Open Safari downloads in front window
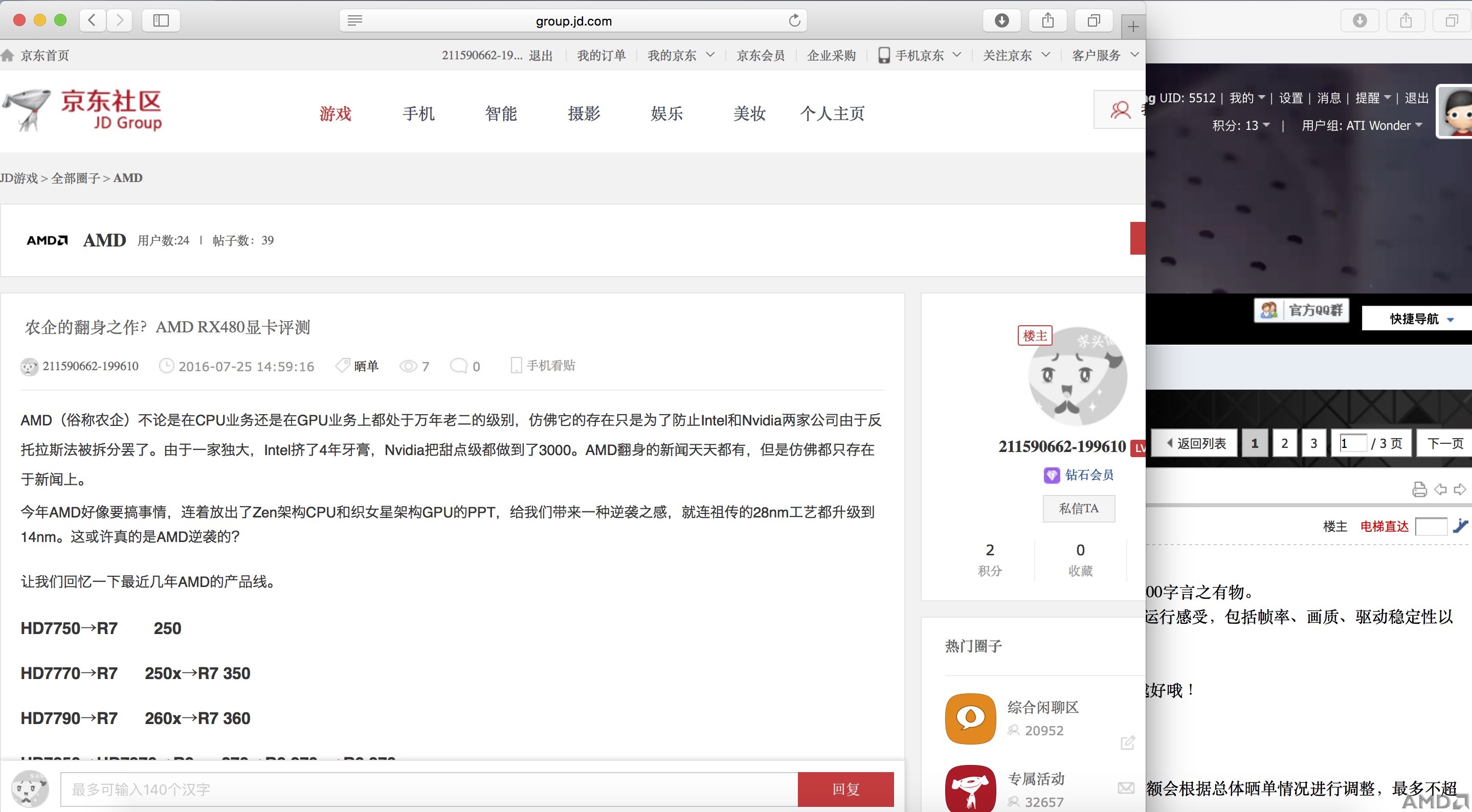Screen dimensions: 1472x812 [x=1002, y=20]
